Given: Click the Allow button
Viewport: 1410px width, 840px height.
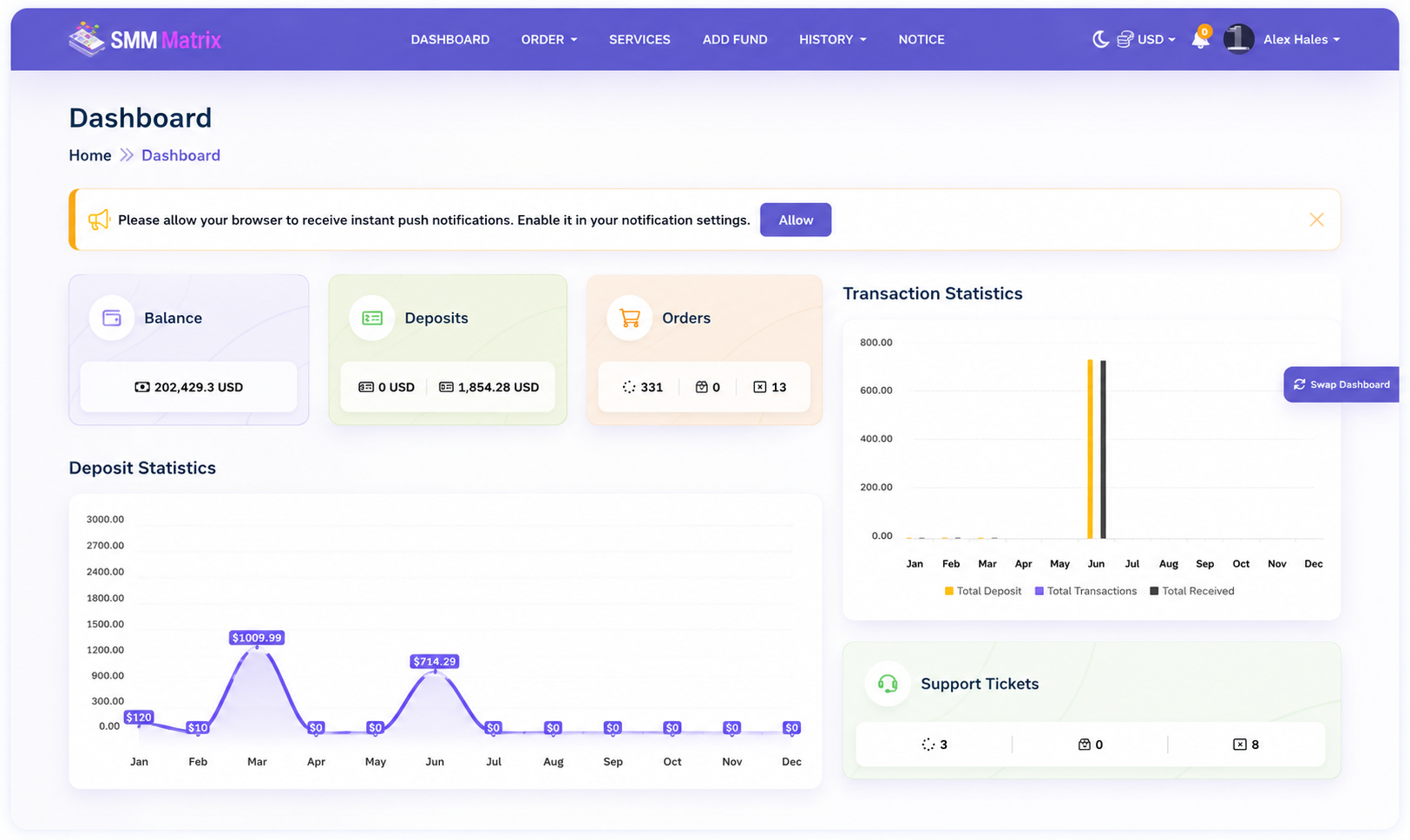Looking at the screenshot, I should 796,220.
